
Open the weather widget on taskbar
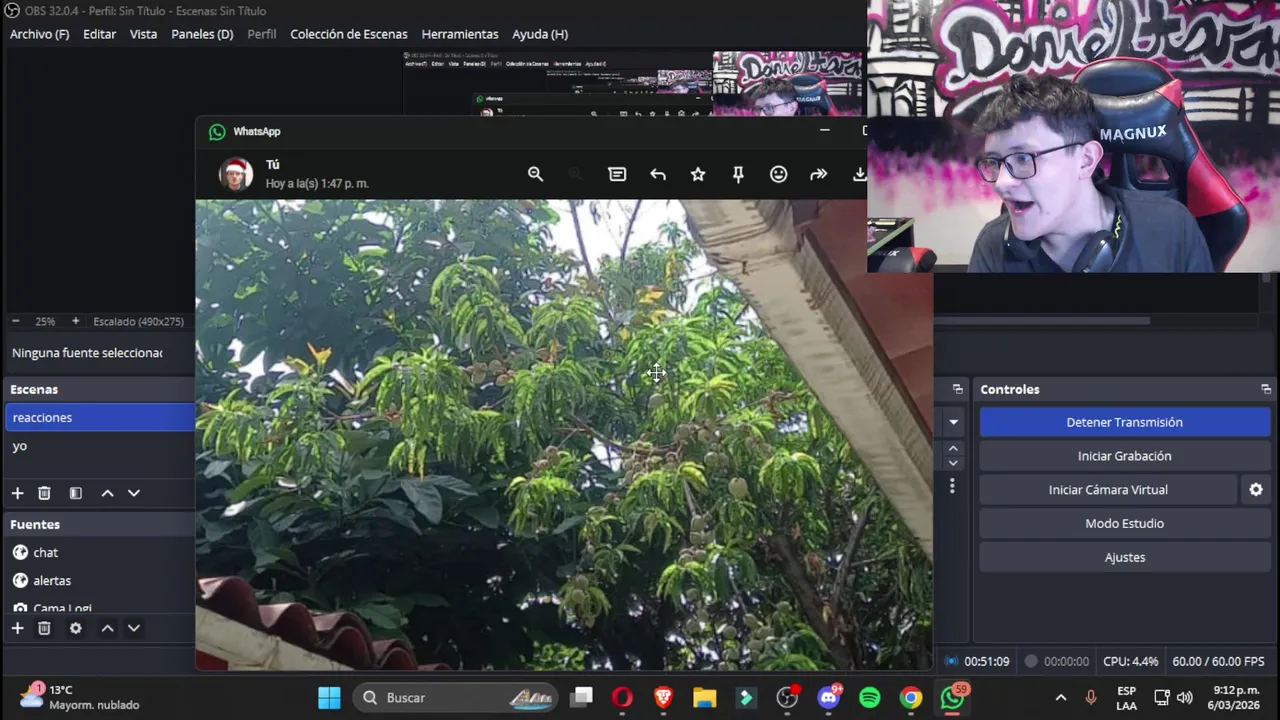[x=80, y=697]
